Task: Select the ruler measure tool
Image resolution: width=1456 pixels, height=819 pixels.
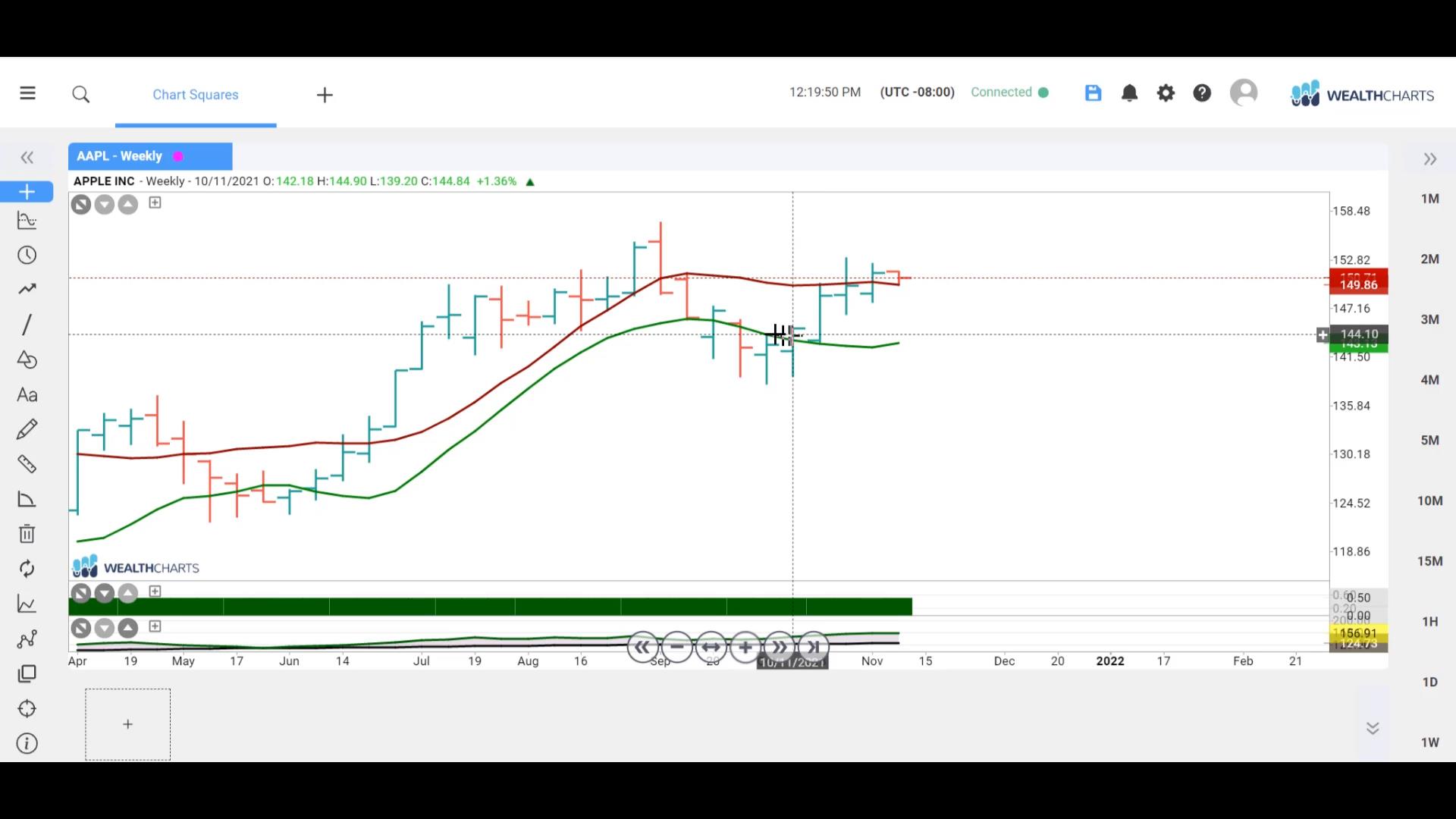Action: tap(27, 464)
